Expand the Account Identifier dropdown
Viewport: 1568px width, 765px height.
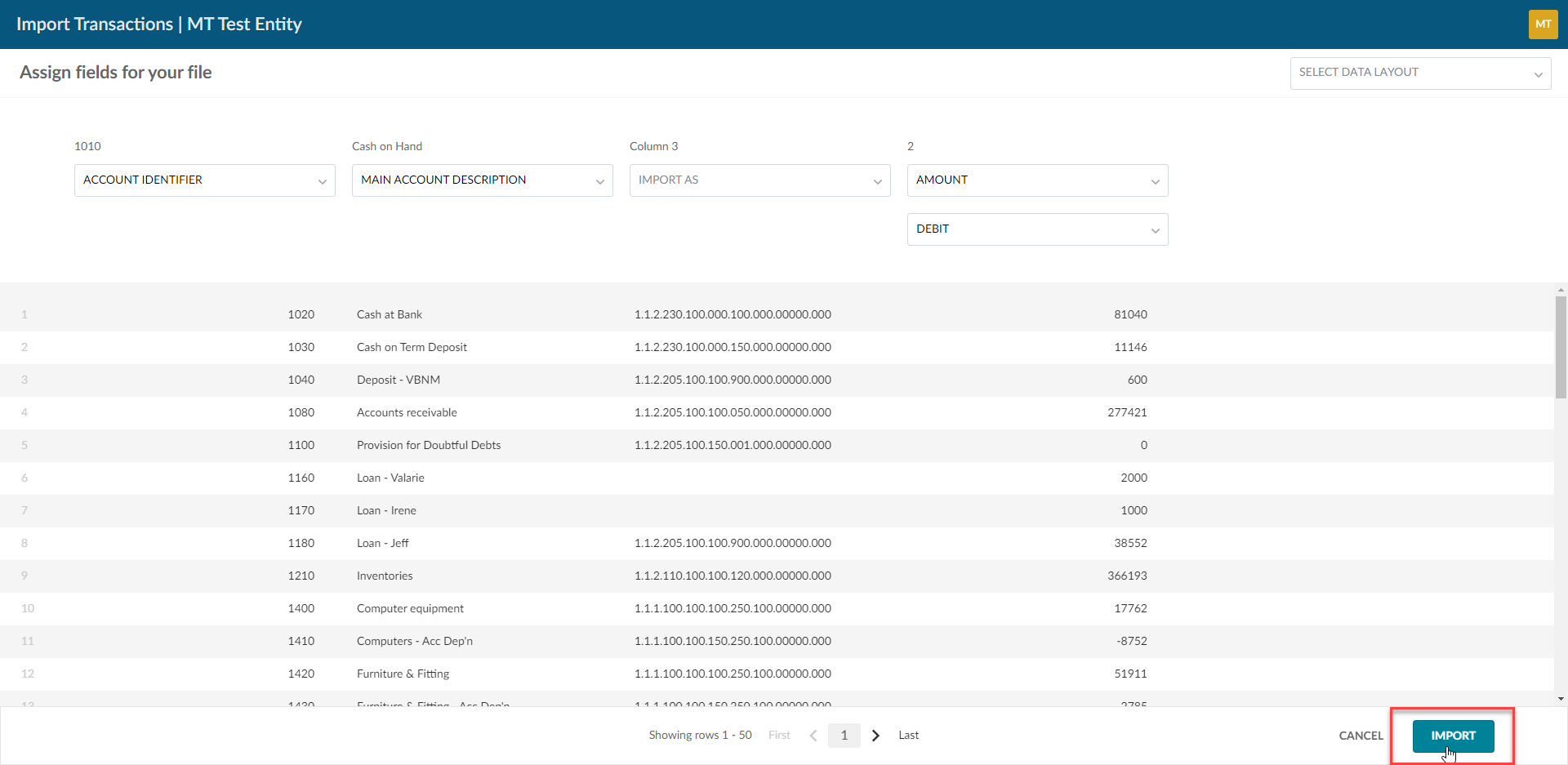204,180
